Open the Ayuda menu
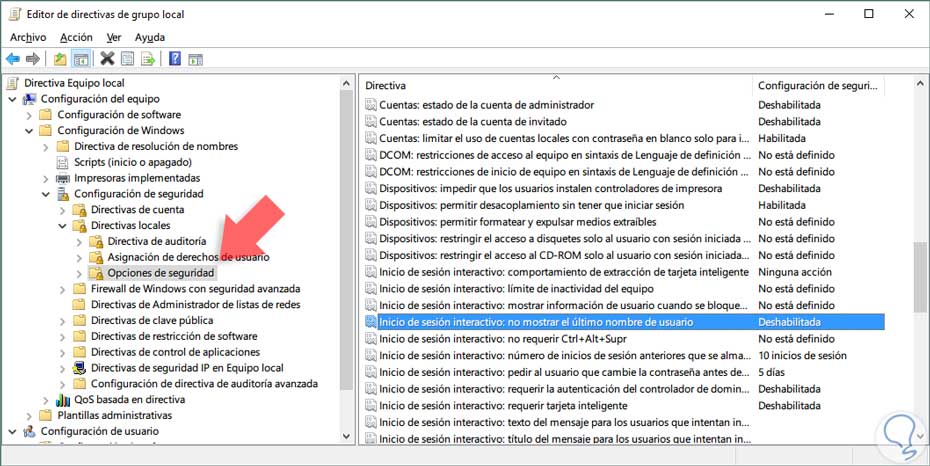The image size is (930, 466). pyautogui.click(x=149, y=37)
